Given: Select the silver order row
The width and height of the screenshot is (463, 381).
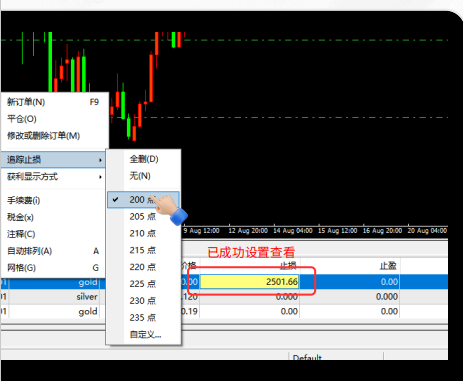Looking at the screenshot, I should point(224,297).
